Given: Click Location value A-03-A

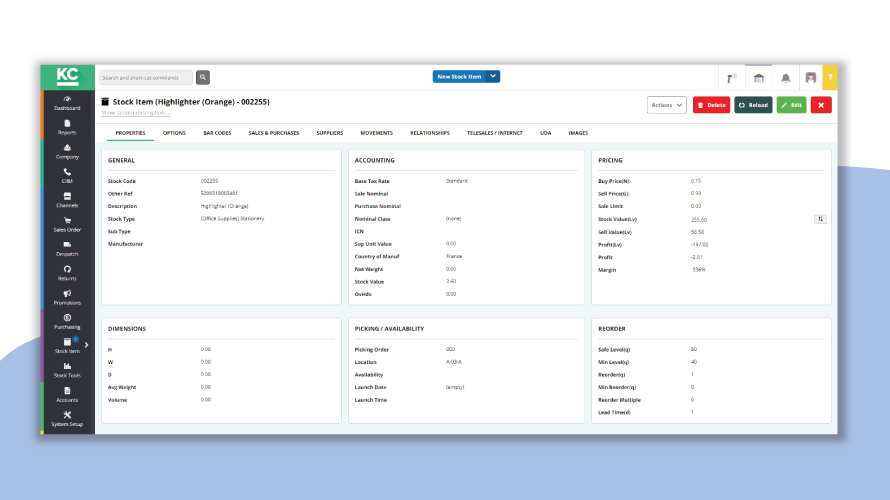Looking at the screenshot, I should 454,362.
